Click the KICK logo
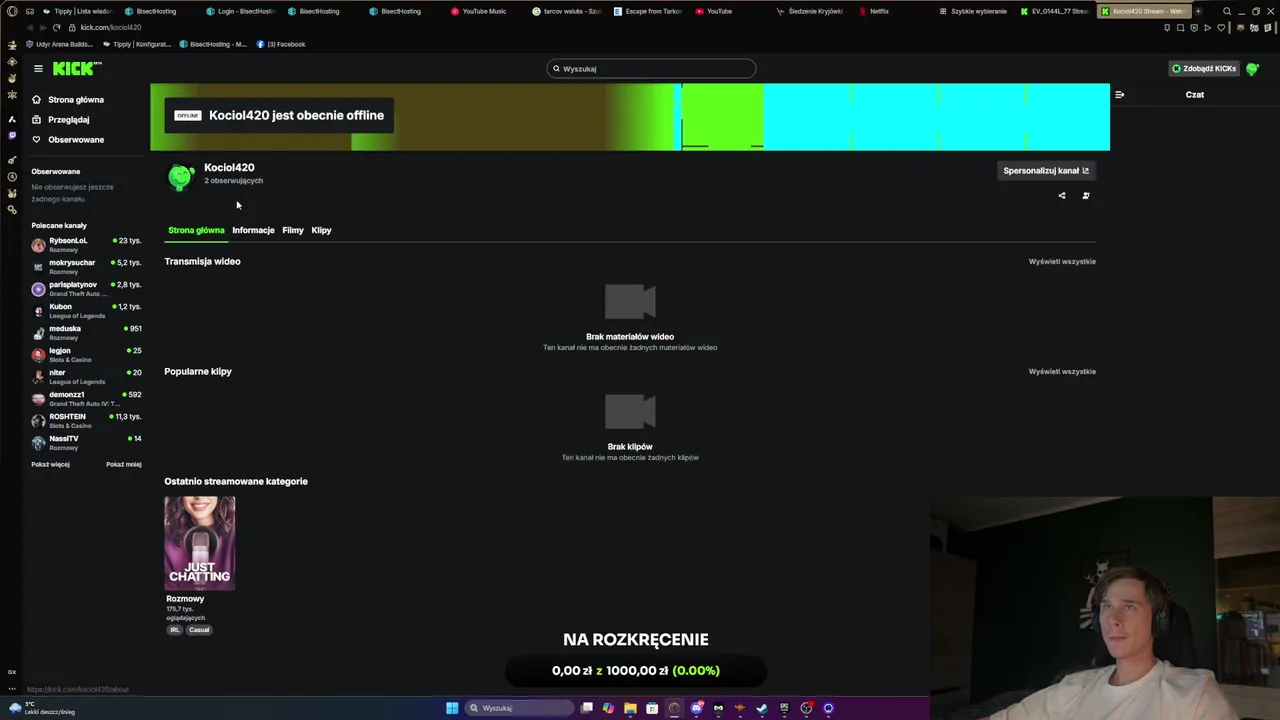The image size is (1280, 720). coord(76,68)
